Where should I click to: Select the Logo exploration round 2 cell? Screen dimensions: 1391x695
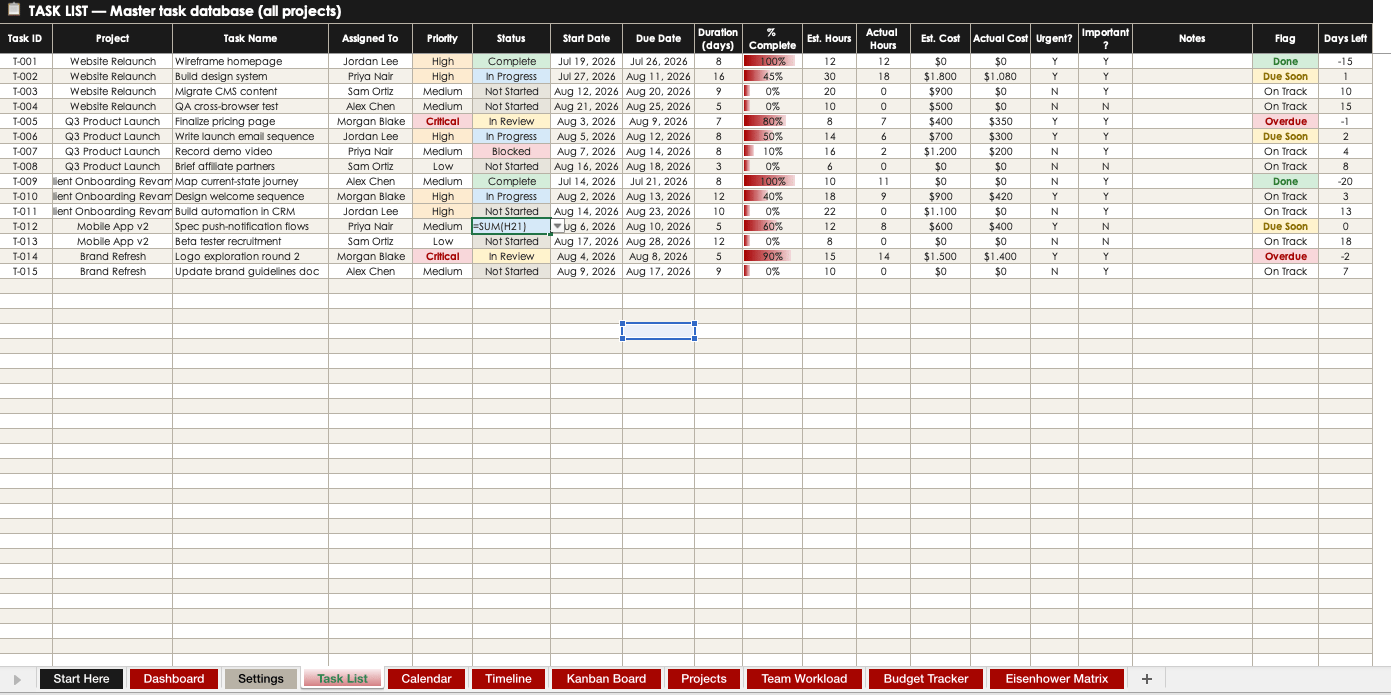pos(250,257)
